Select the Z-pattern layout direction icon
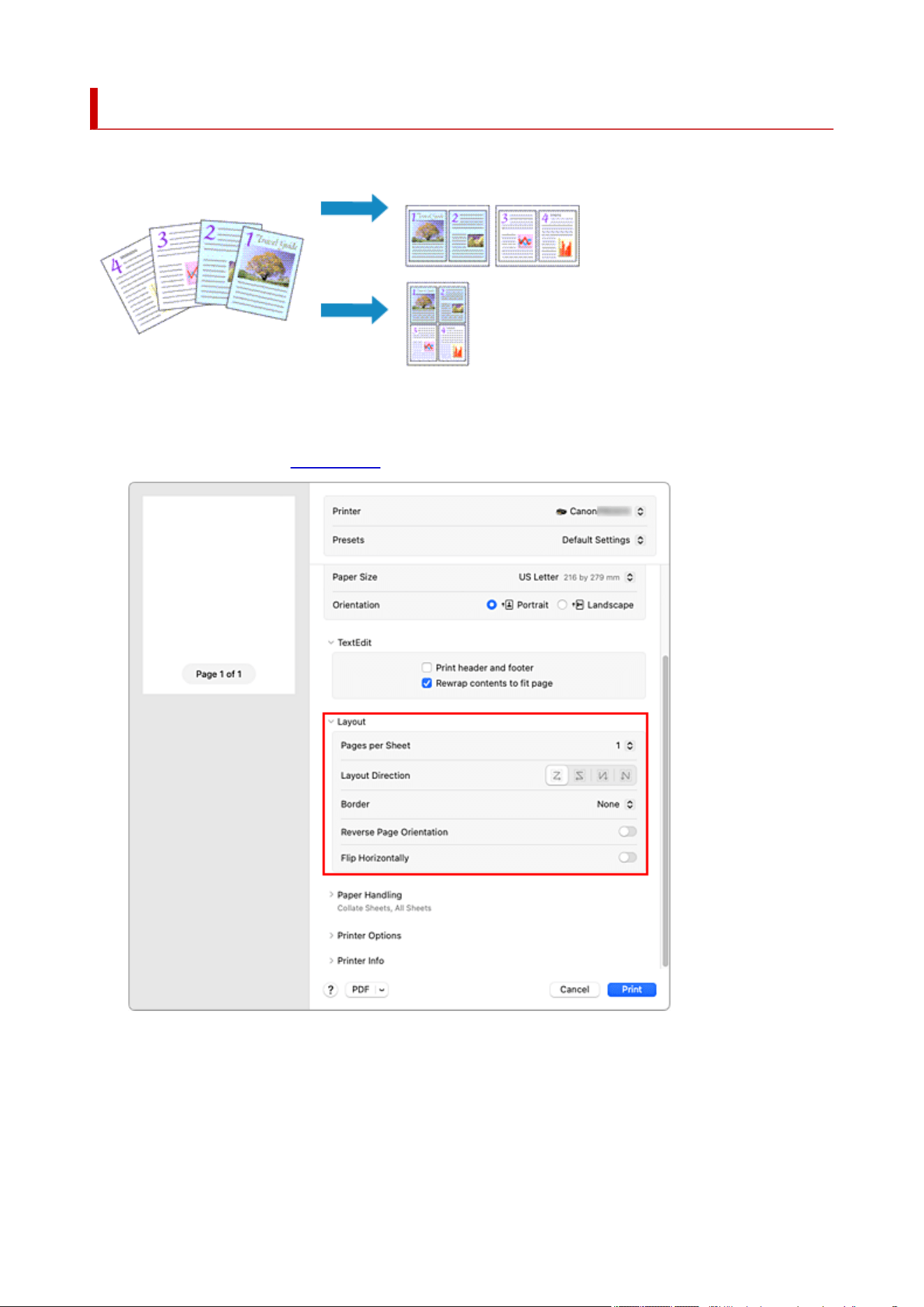The height and width of the screenshot is (1307, 924). coord(557,776)
